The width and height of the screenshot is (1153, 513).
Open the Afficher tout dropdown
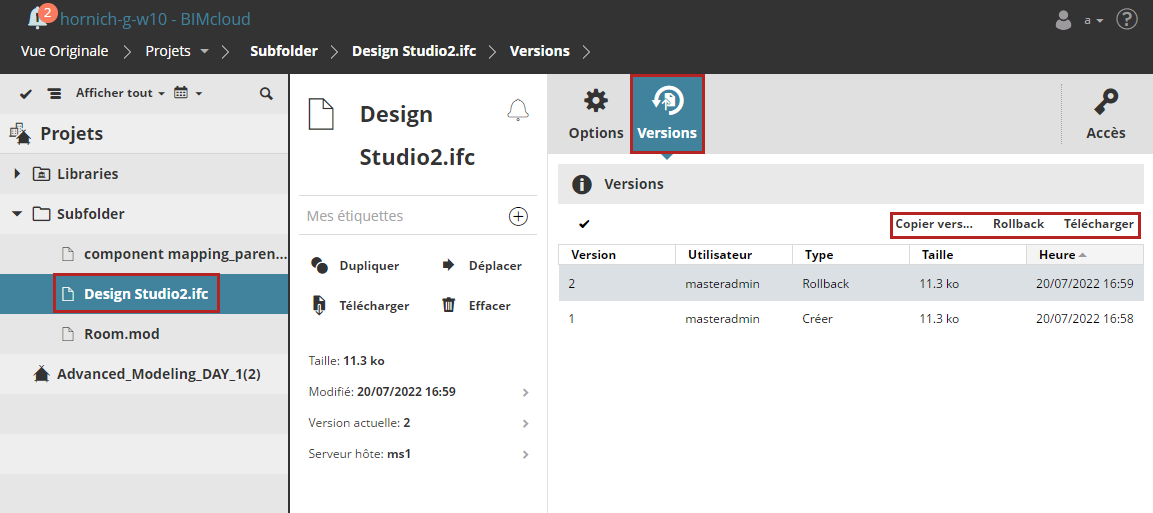click(120, 93)
